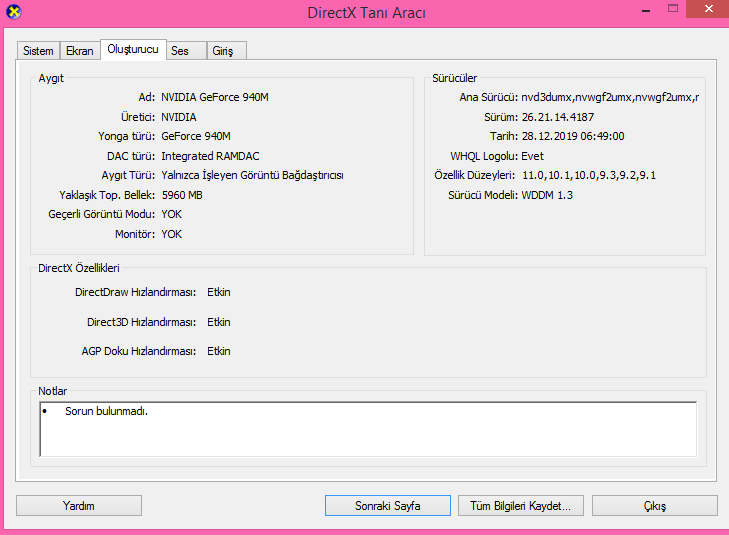Maximize the DirectX Tanı Aracı window
This screenshot has height=535, width=729.
pos(672,8)
